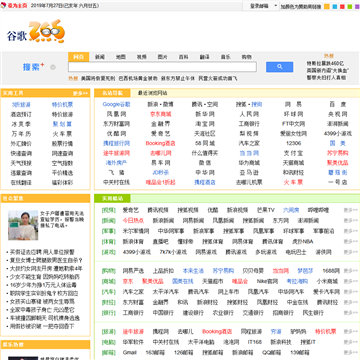Pick the purple theme color swatch
The width and height of the screenshot is (360, 360).
click(357, 6)
